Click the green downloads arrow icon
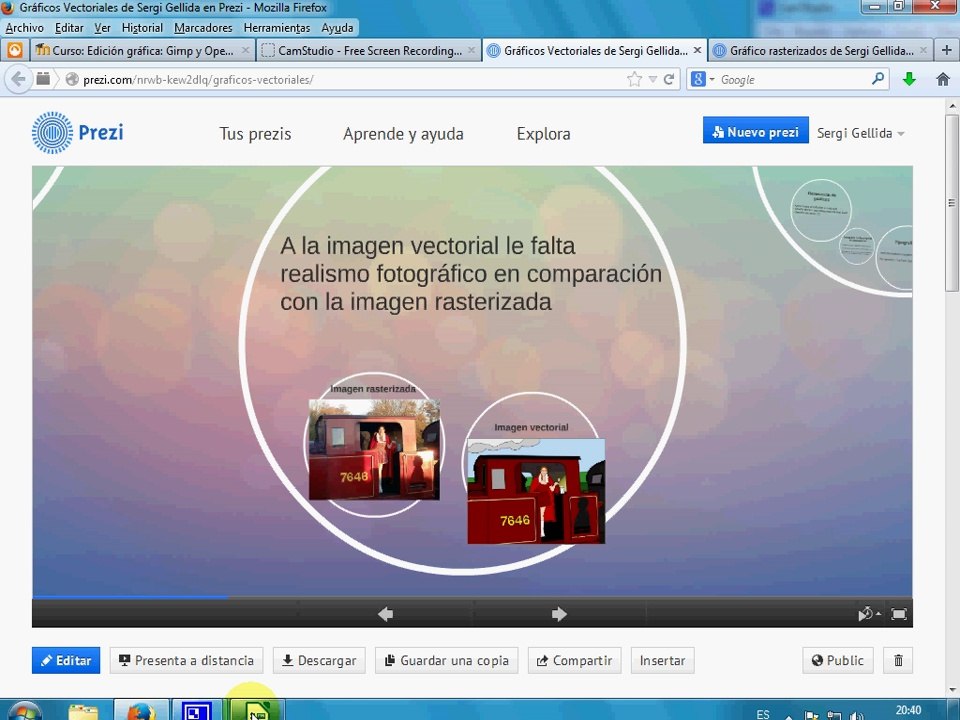 point(909,79)
